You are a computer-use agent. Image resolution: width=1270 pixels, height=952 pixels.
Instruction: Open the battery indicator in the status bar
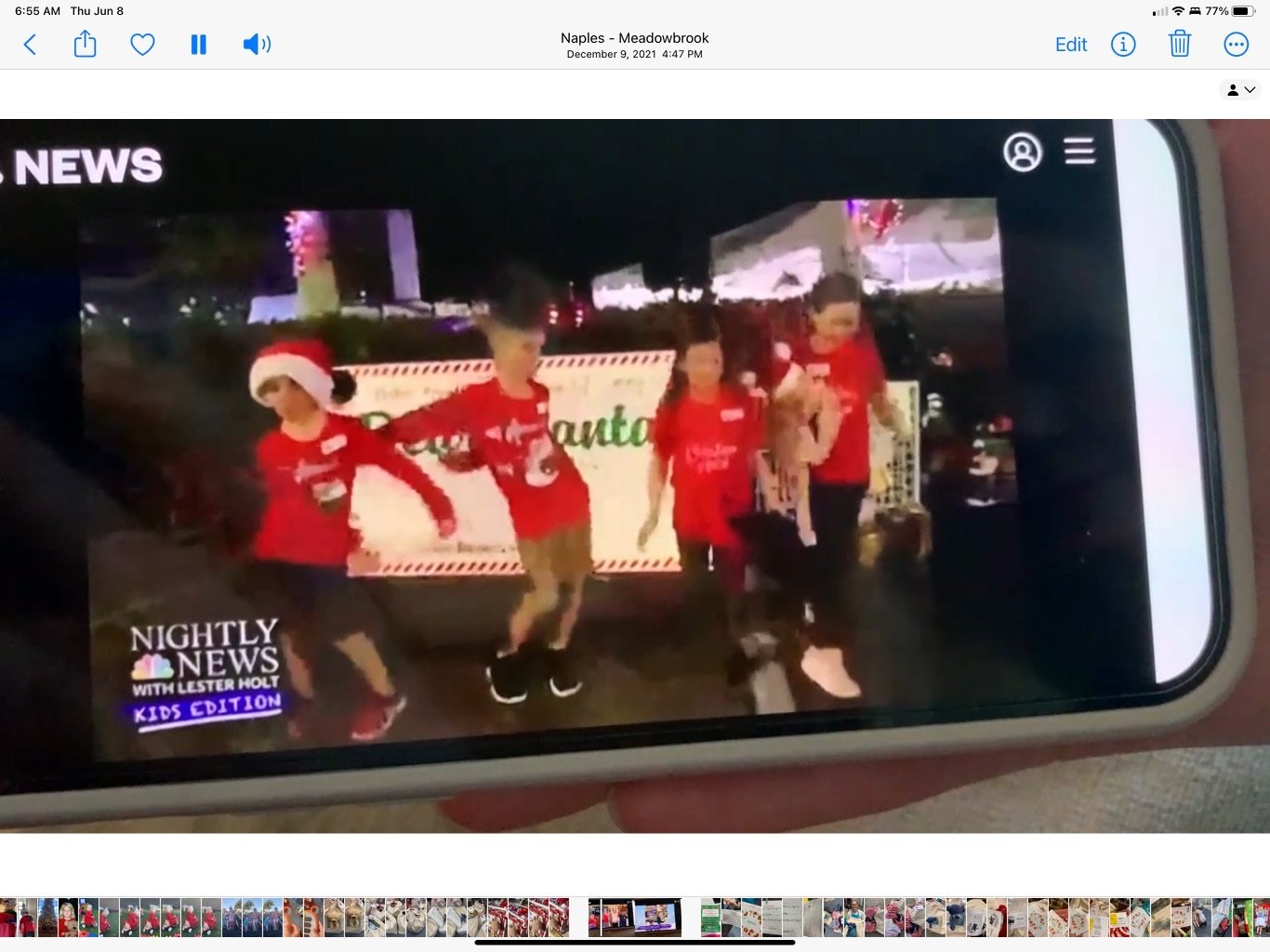1245,11
